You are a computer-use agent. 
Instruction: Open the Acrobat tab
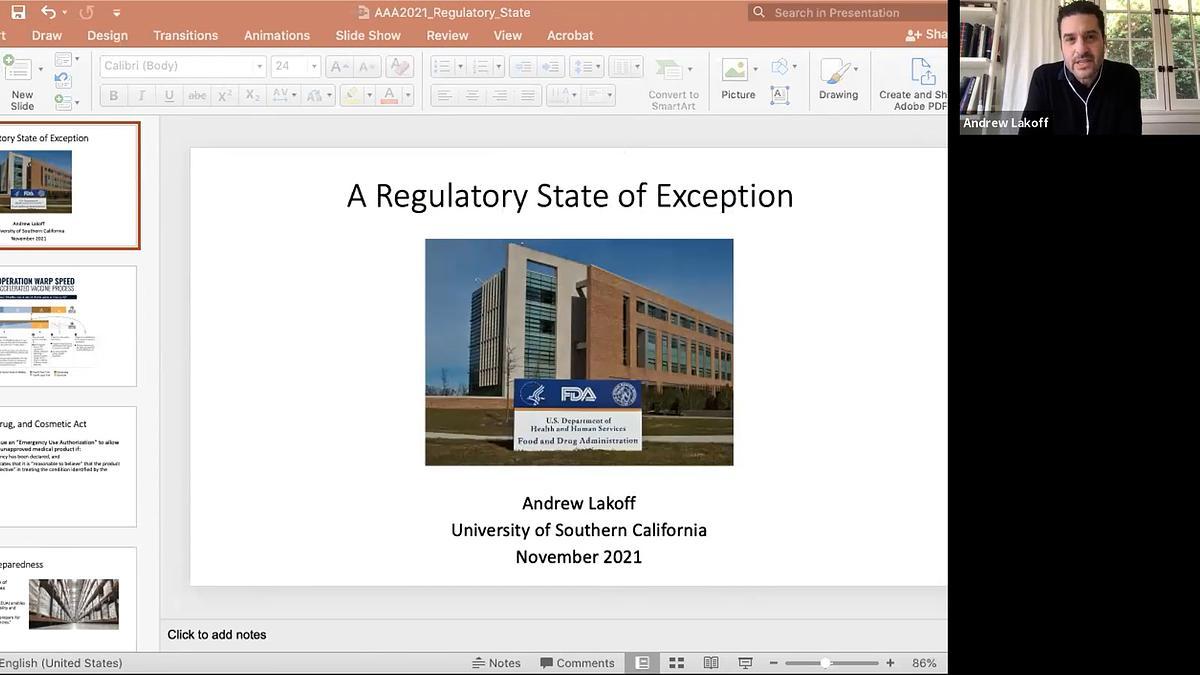(570, 35)
